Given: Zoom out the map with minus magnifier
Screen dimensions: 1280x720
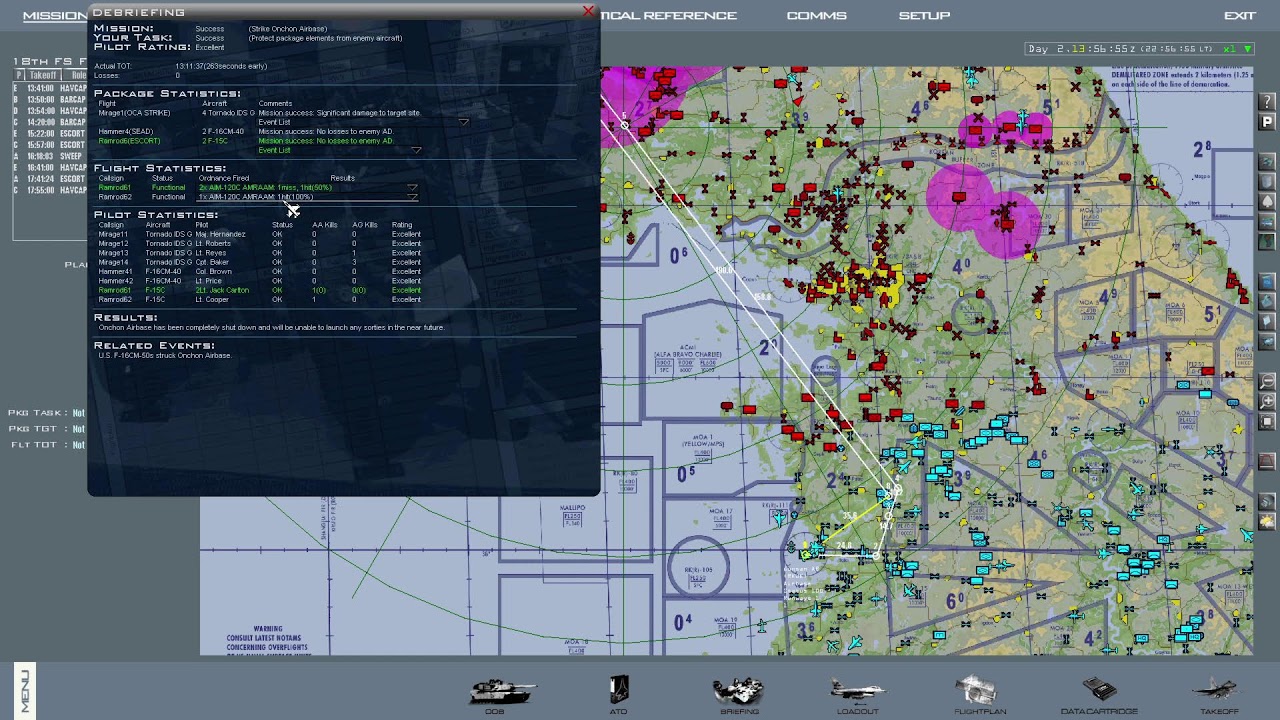Looking at the screenshot, I should (x=1267, y=382).
